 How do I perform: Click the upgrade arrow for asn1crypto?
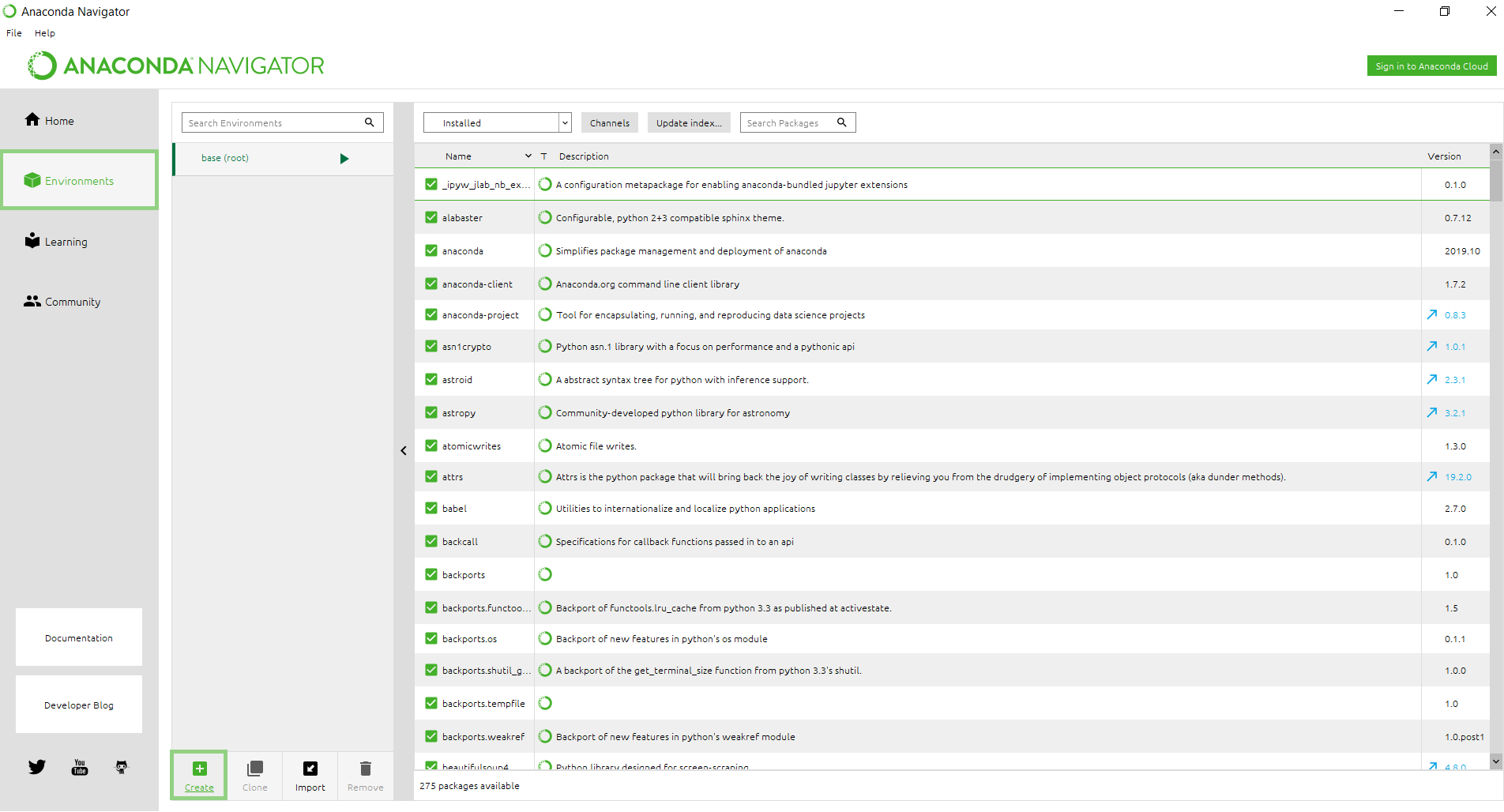(x=1432, y=346)
